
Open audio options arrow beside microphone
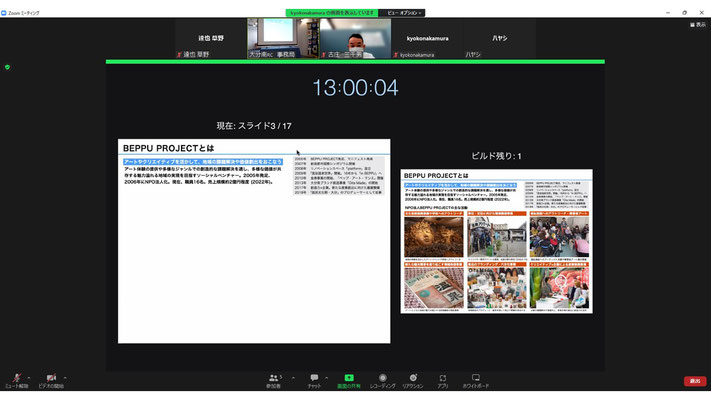point(29,377)
